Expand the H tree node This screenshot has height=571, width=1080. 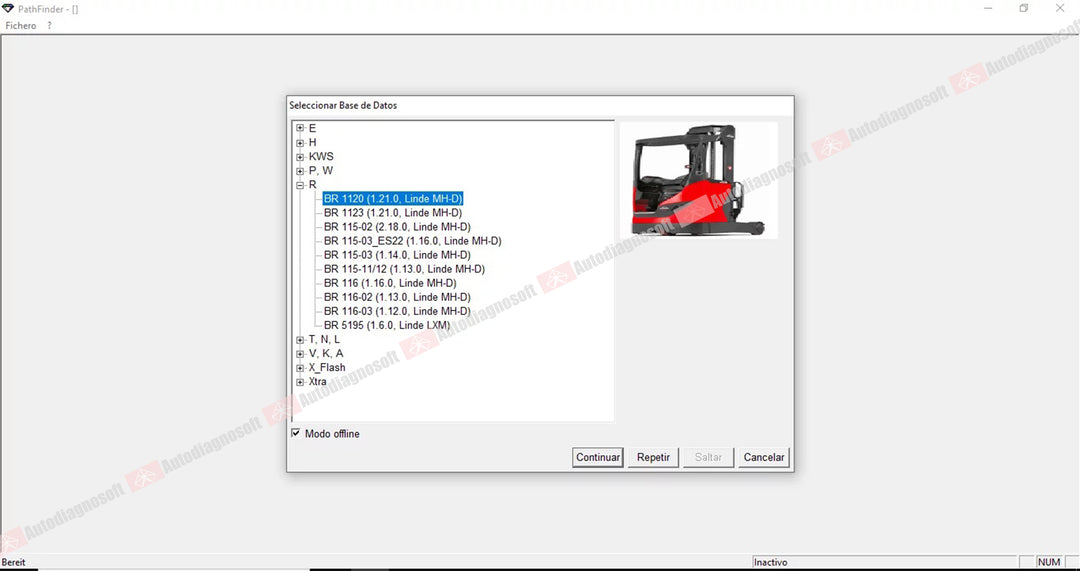pyautogui.click(x=300, y=143)
